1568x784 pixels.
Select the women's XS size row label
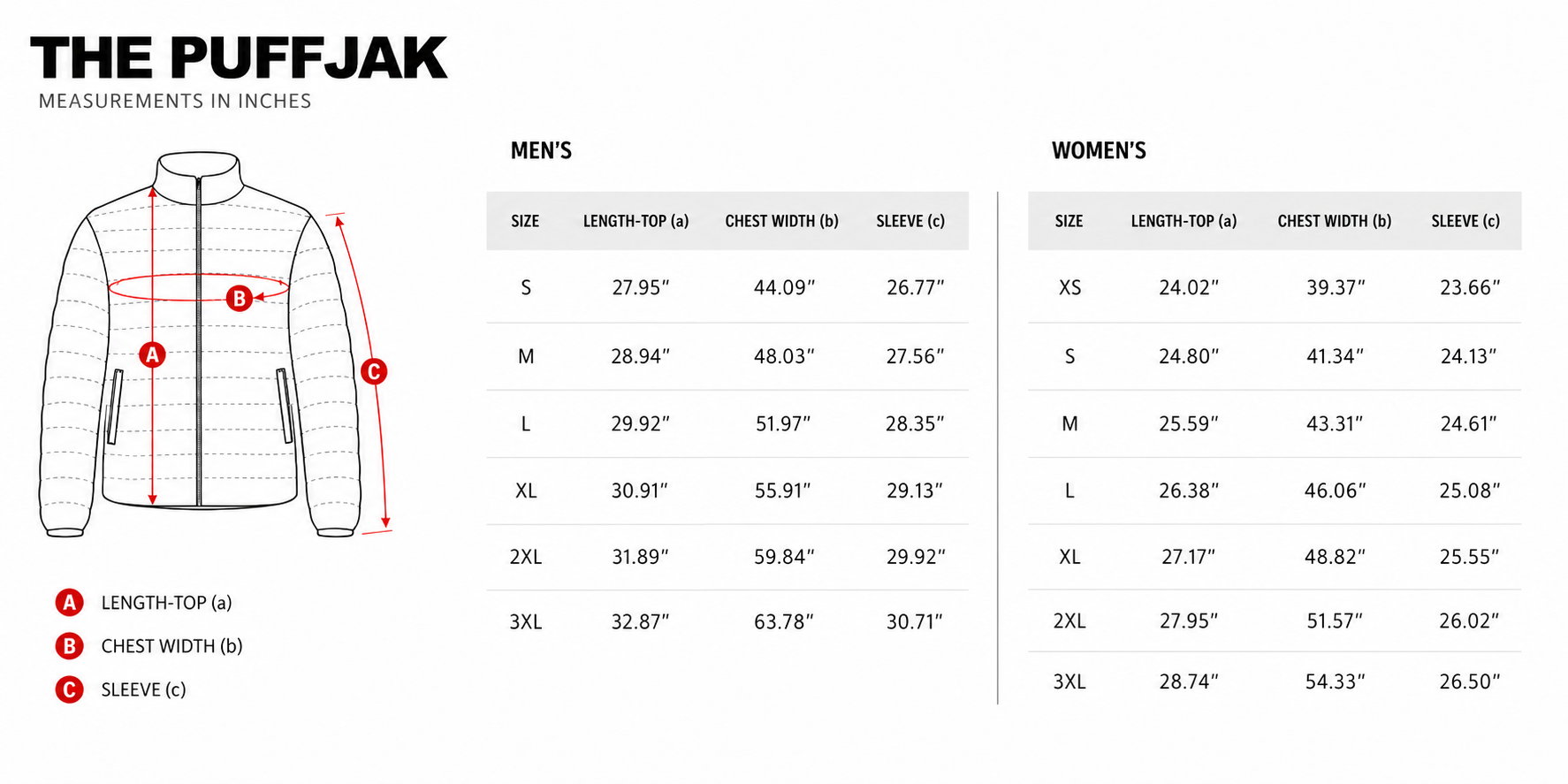click(x=1069, y=288)
